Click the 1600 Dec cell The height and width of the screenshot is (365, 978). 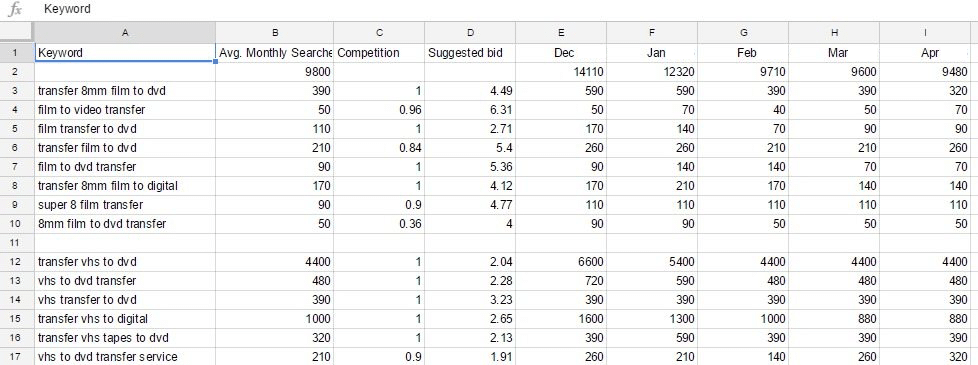[x=561, y=319]
